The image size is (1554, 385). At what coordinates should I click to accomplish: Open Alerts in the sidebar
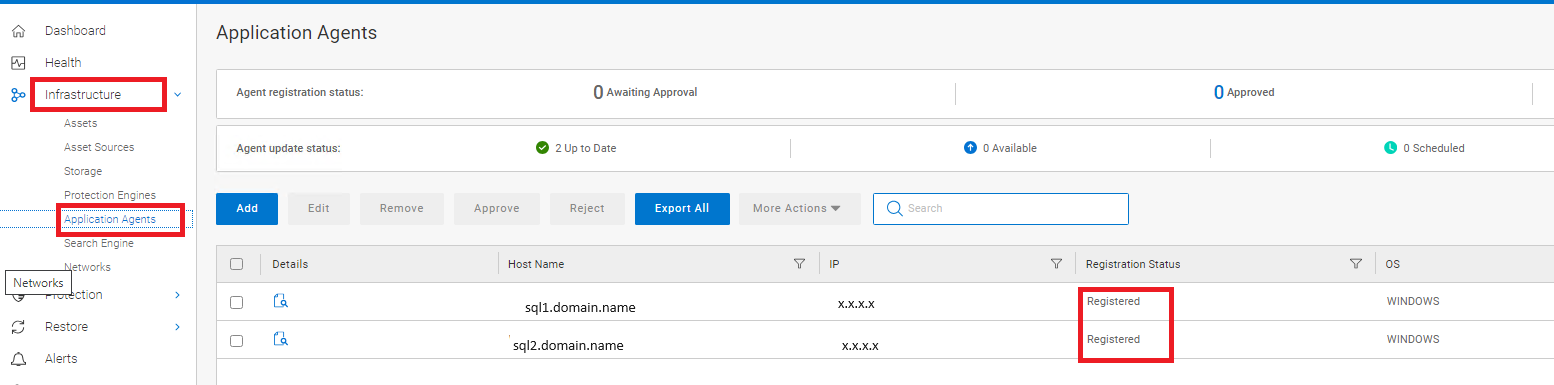(x=61, y=359)
